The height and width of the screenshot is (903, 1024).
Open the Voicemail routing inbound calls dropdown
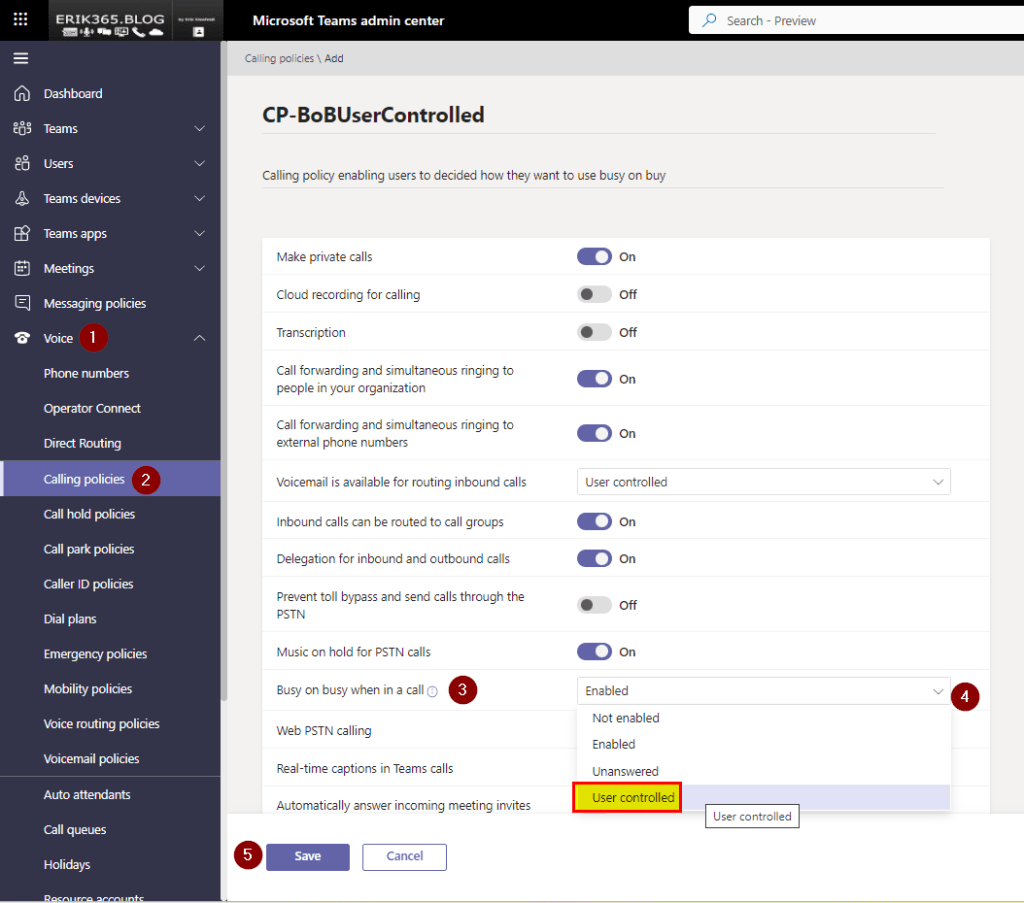pos(763,482)
